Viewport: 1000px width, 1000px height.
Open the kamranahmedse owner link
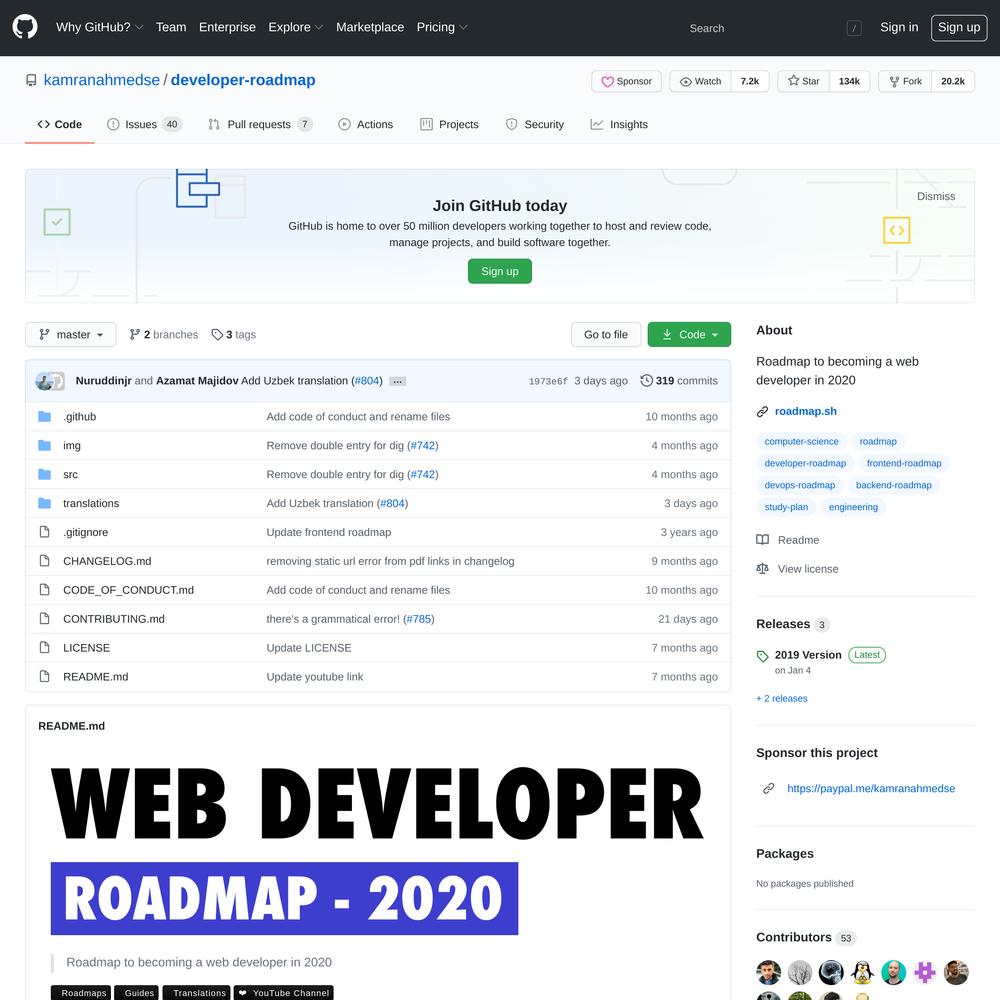tap(101, 80)
